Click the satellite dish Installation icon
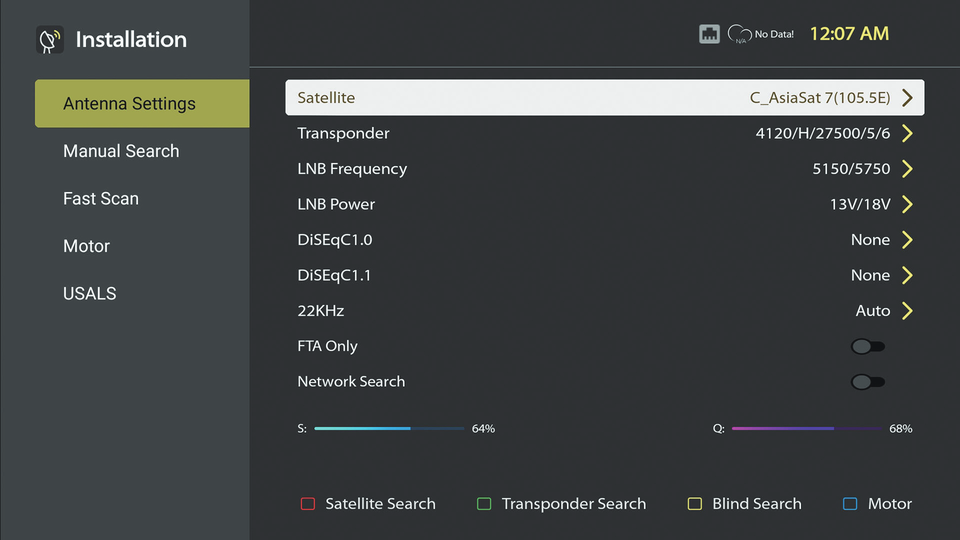Screen dimensions: 960x540 [x=49, y=40]
